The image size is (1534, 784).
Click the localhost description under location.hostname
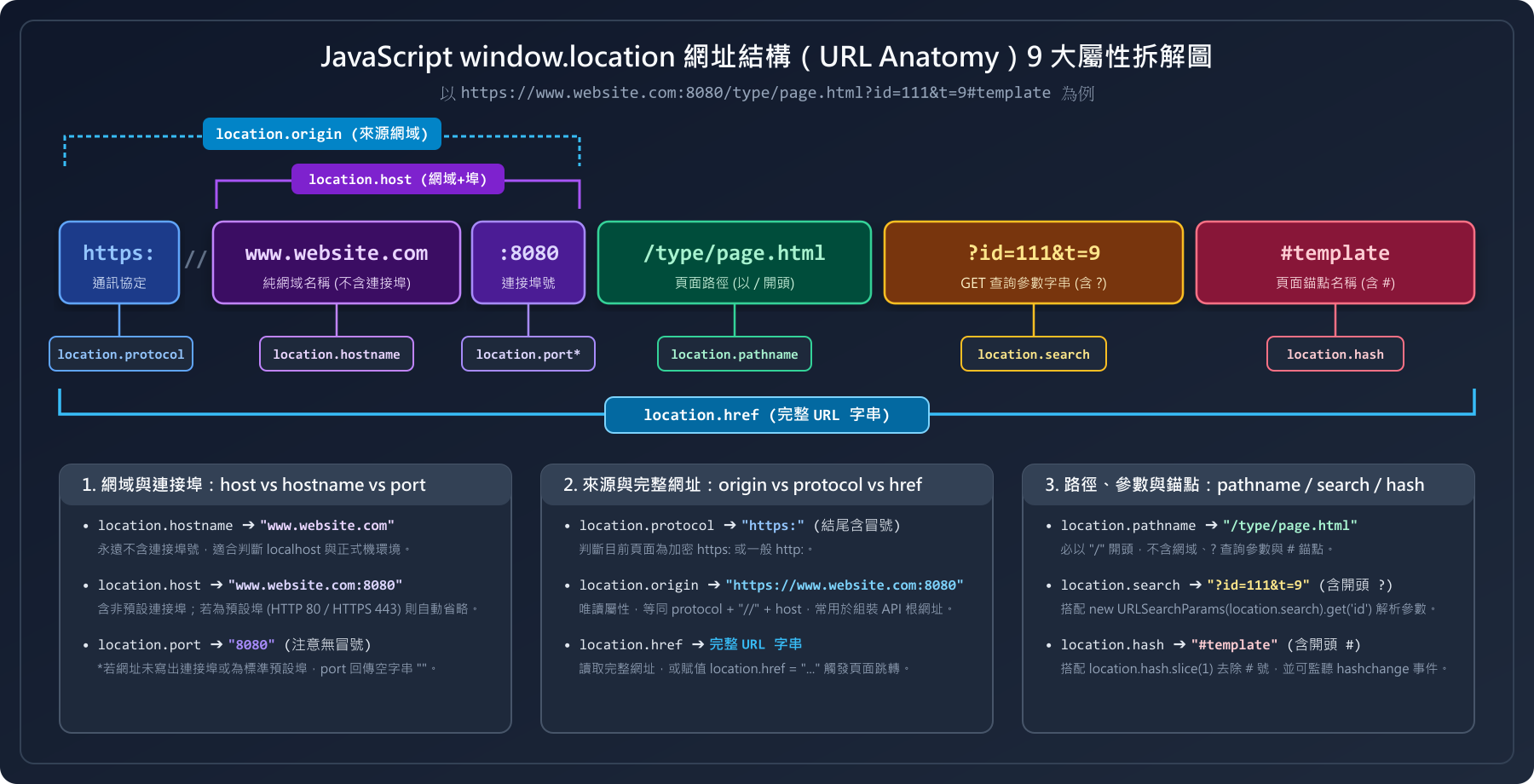tap(255, 550)
